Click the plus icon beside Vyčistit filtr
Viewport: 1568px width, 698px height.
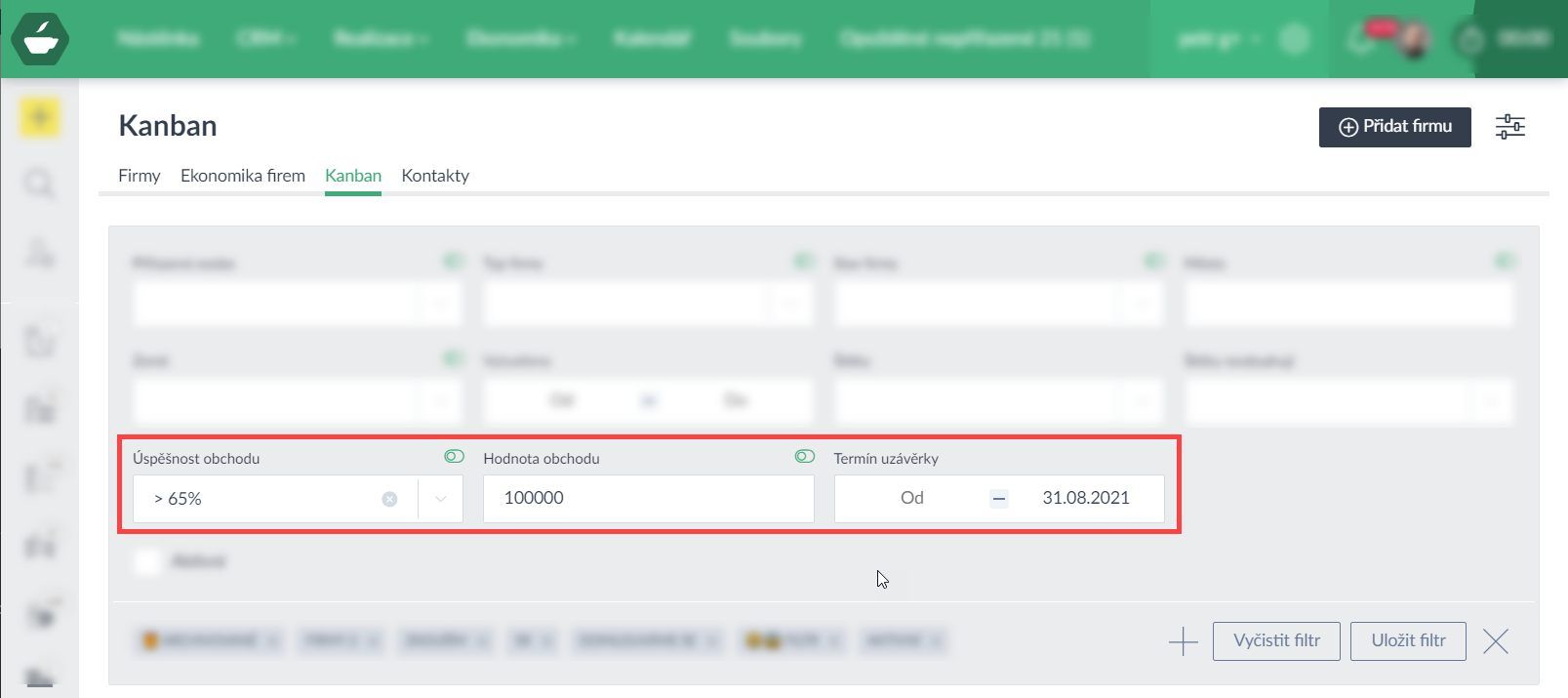click(1183, 641)
